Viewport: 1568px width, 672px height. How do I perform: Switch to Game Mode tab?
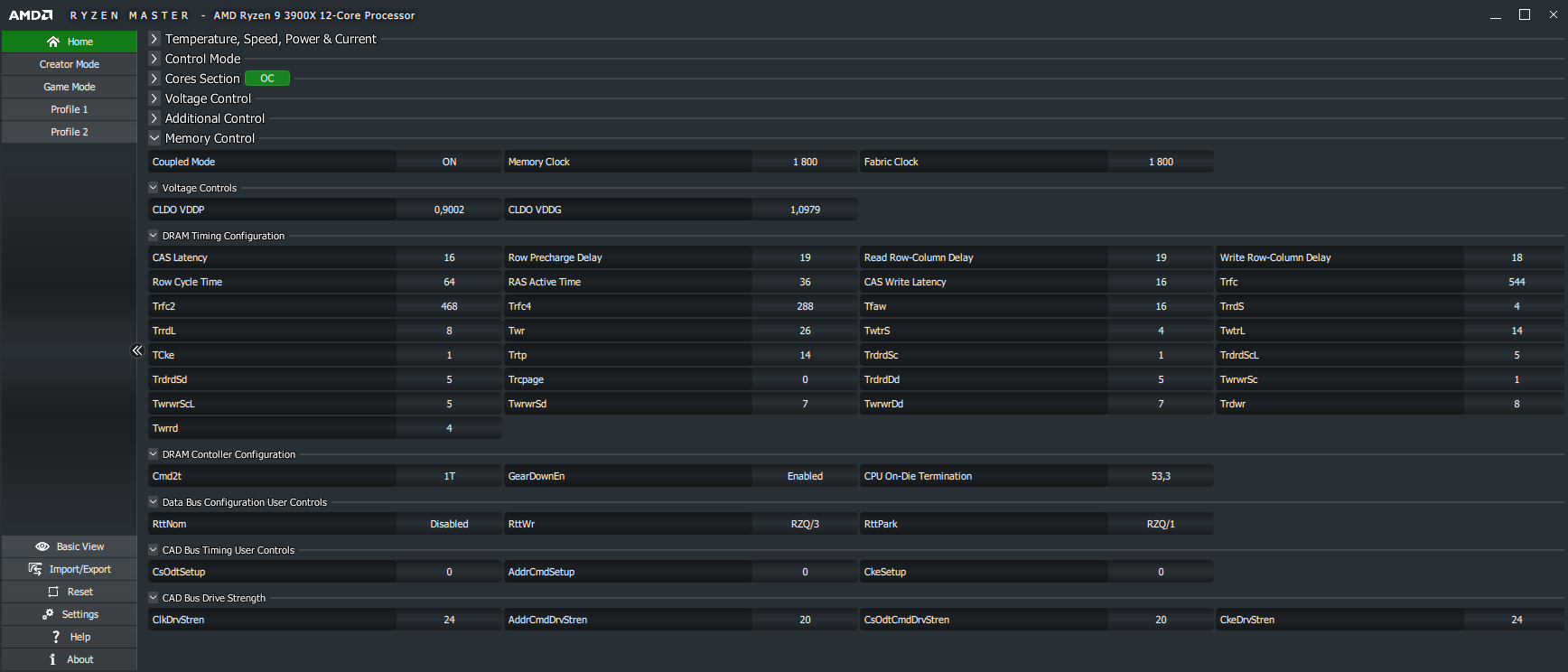pyautogui.click(x=70, y=87)
